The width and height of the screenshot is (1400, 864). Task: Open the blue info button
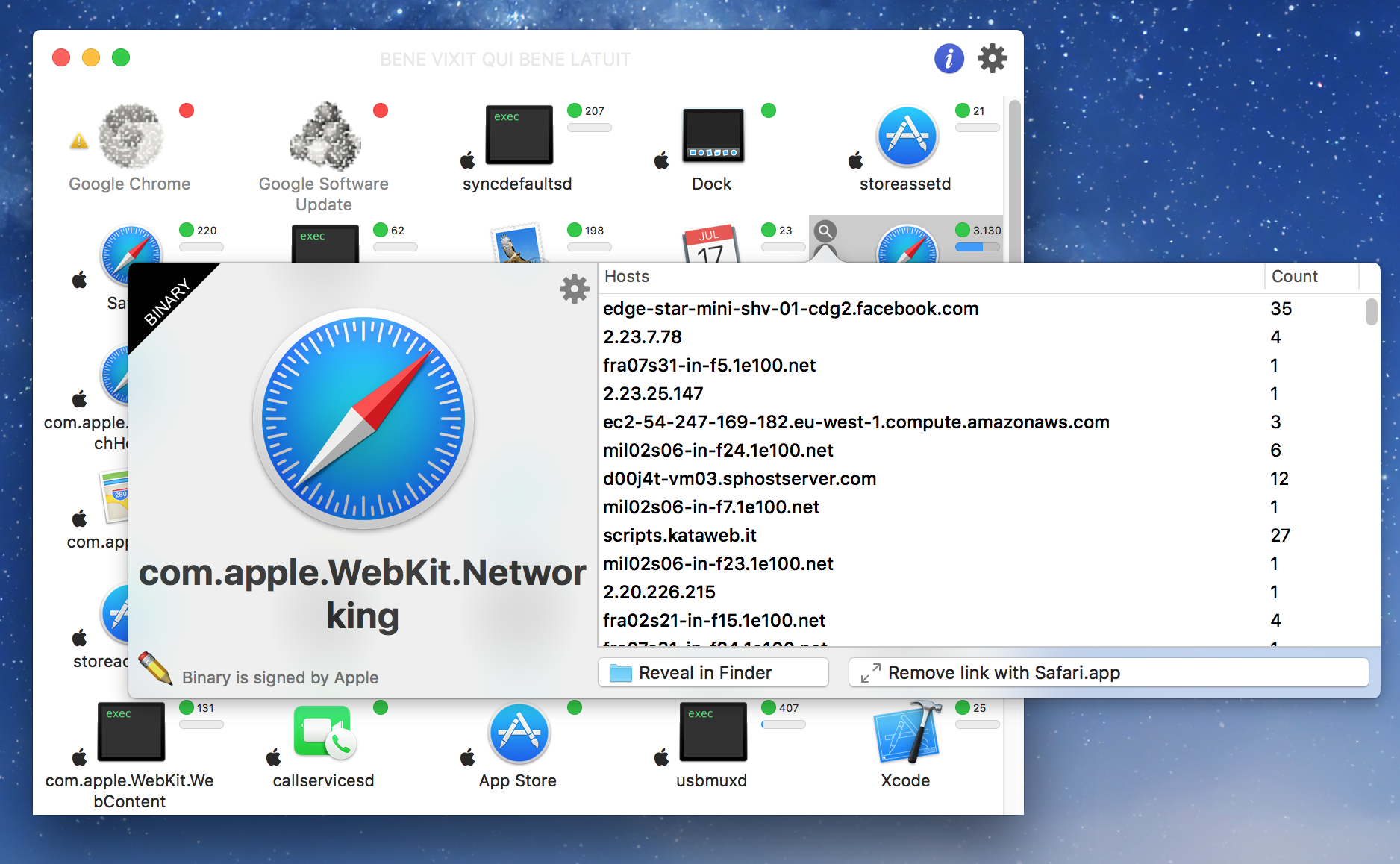click(949, 58)
